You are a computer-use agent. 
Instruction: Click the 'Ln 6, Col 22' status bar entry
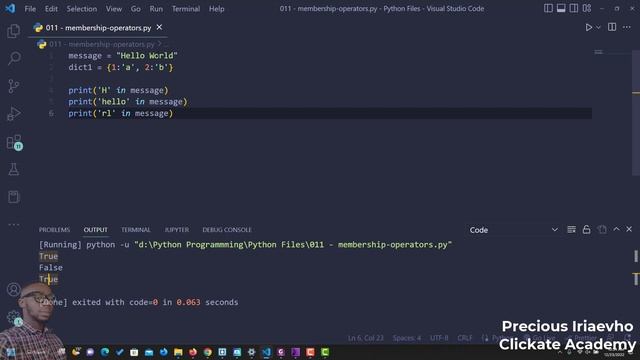(366, 338)
